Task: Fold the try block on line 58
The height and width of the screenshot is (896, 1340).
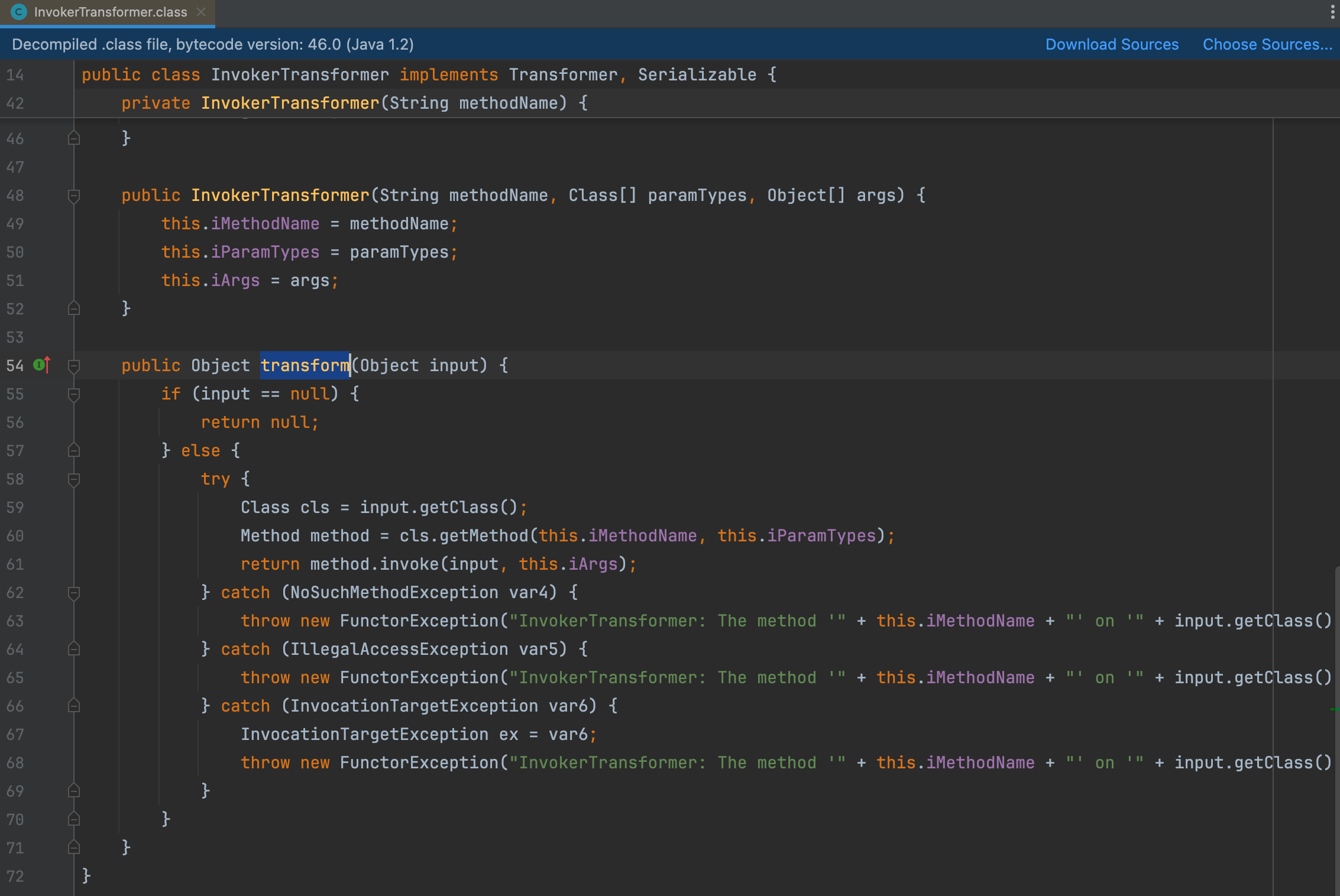Action: click(74, 479)
